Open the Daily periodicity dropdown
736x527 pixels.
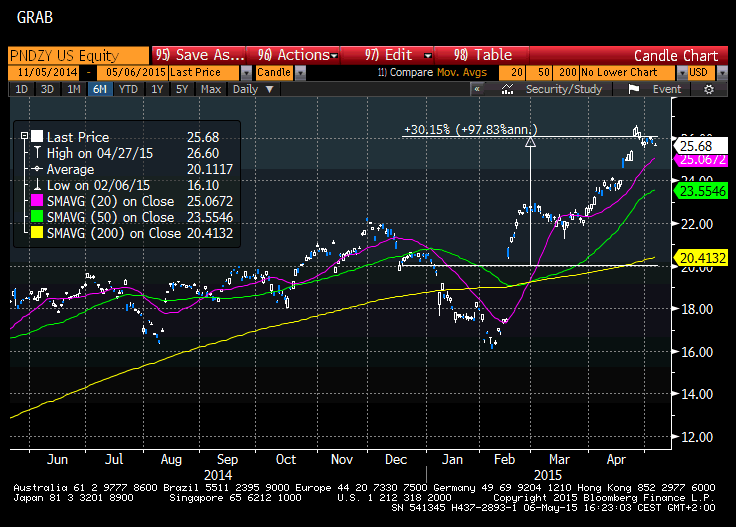pos(253,89)
